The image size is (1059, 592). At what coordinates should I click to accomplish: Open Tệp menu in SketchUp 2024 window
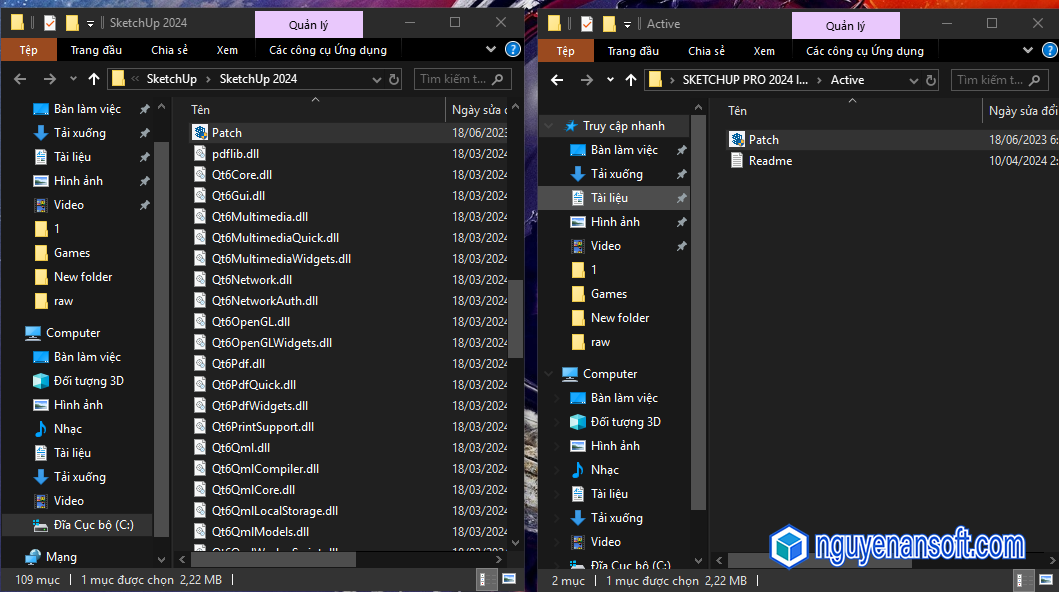click(x=28, y=50)
